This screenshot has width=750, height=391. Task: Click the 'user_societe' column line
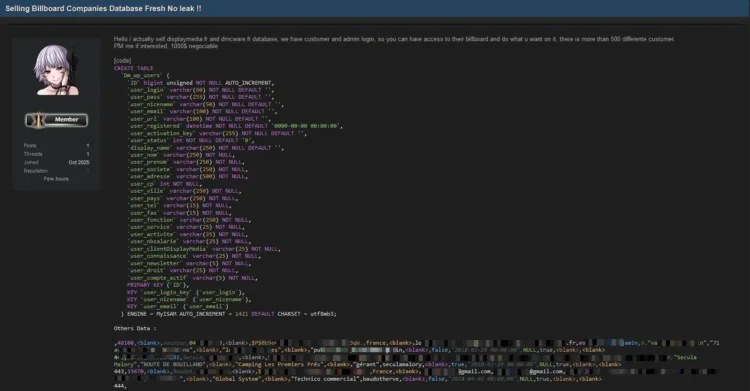(x=188, y=169)
